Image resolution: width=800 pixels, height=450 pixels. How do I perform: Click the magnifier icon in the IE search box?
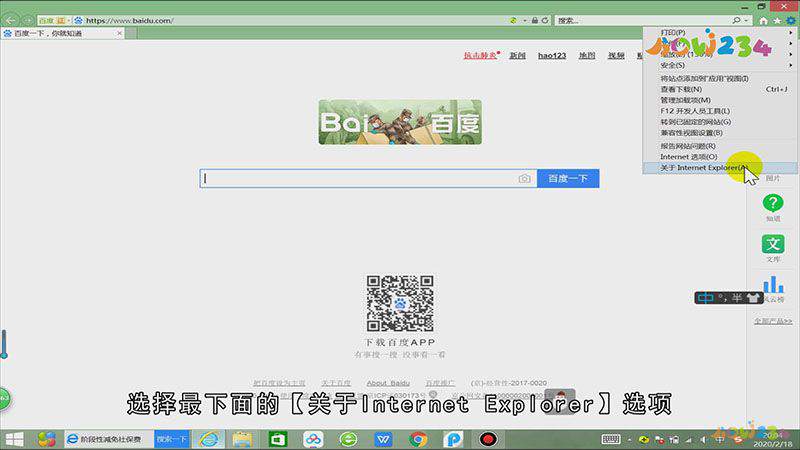point(736,20)
